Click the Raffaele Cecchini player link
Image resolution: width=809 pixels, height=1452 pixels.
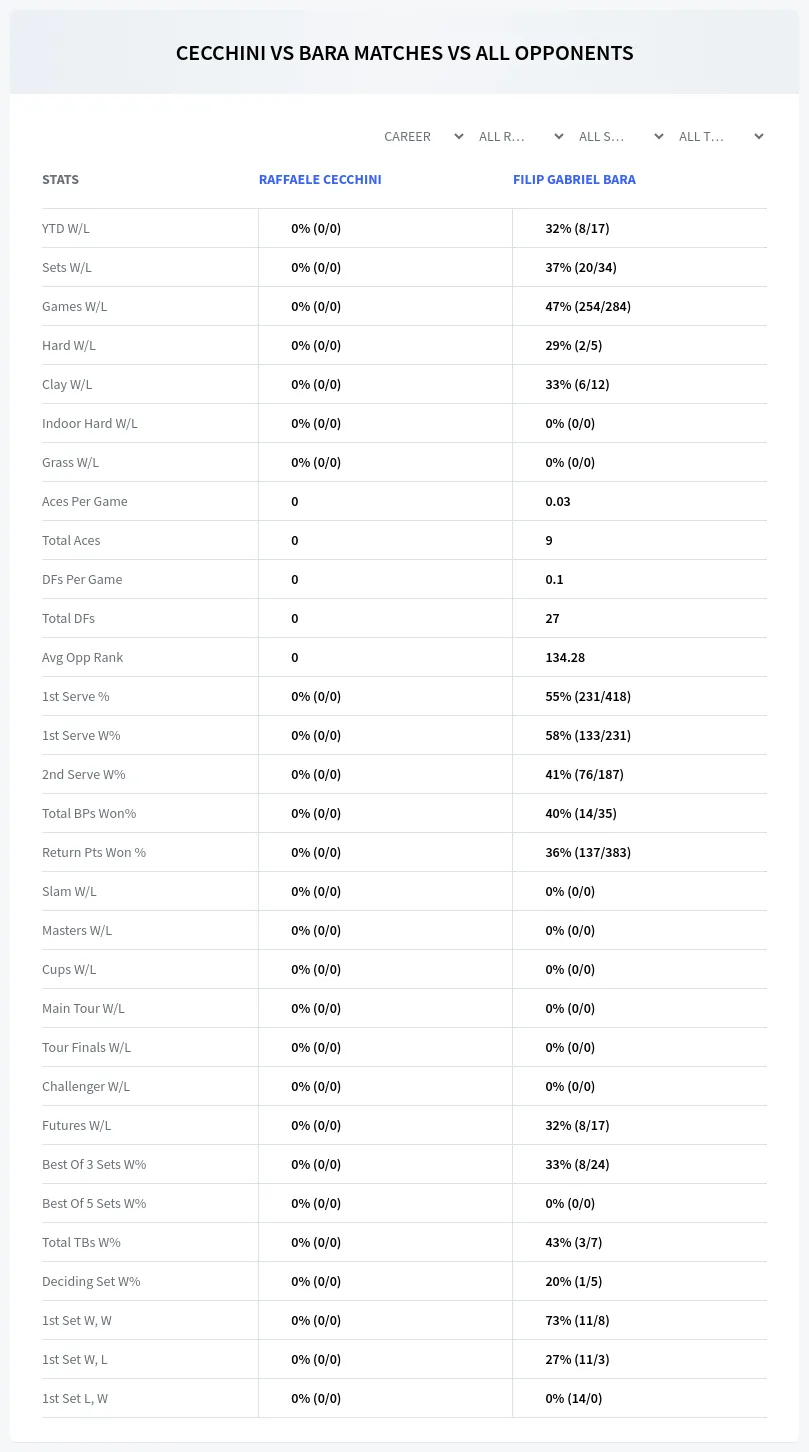coord(320,180)
